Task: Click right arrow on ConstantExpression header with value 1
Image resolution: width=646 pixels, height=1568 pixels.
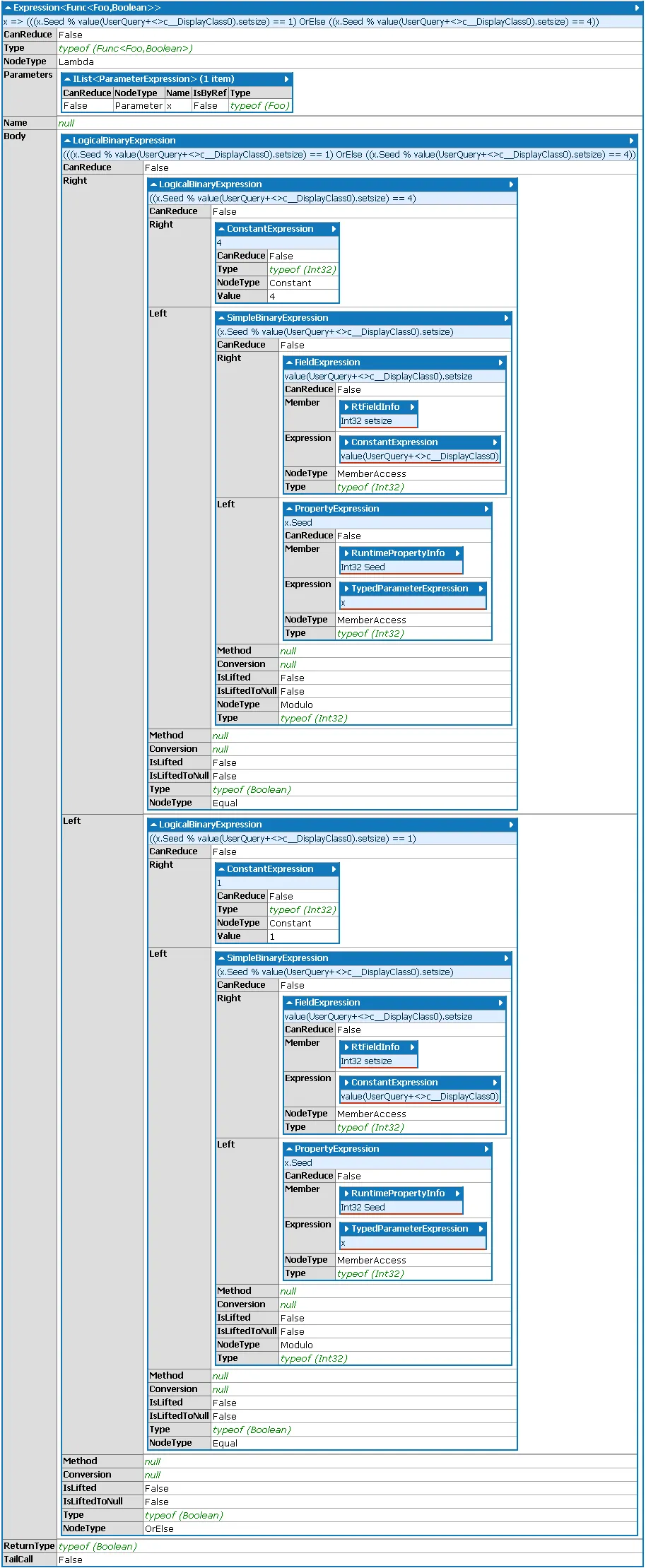Action: [334, 869]
